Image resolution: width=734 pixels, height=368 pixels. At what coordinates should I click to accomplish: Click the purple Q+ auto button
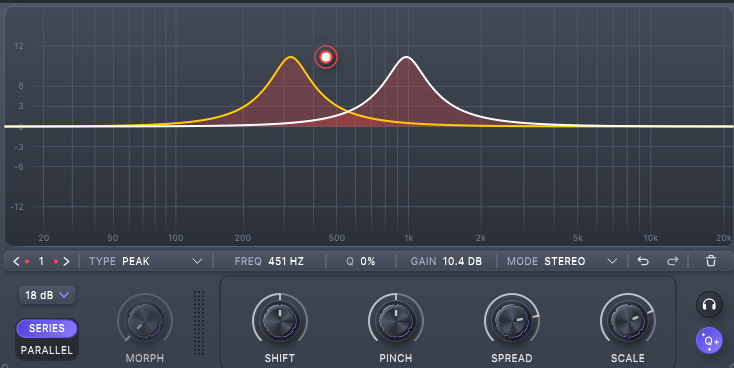click(x=709, y=340)
